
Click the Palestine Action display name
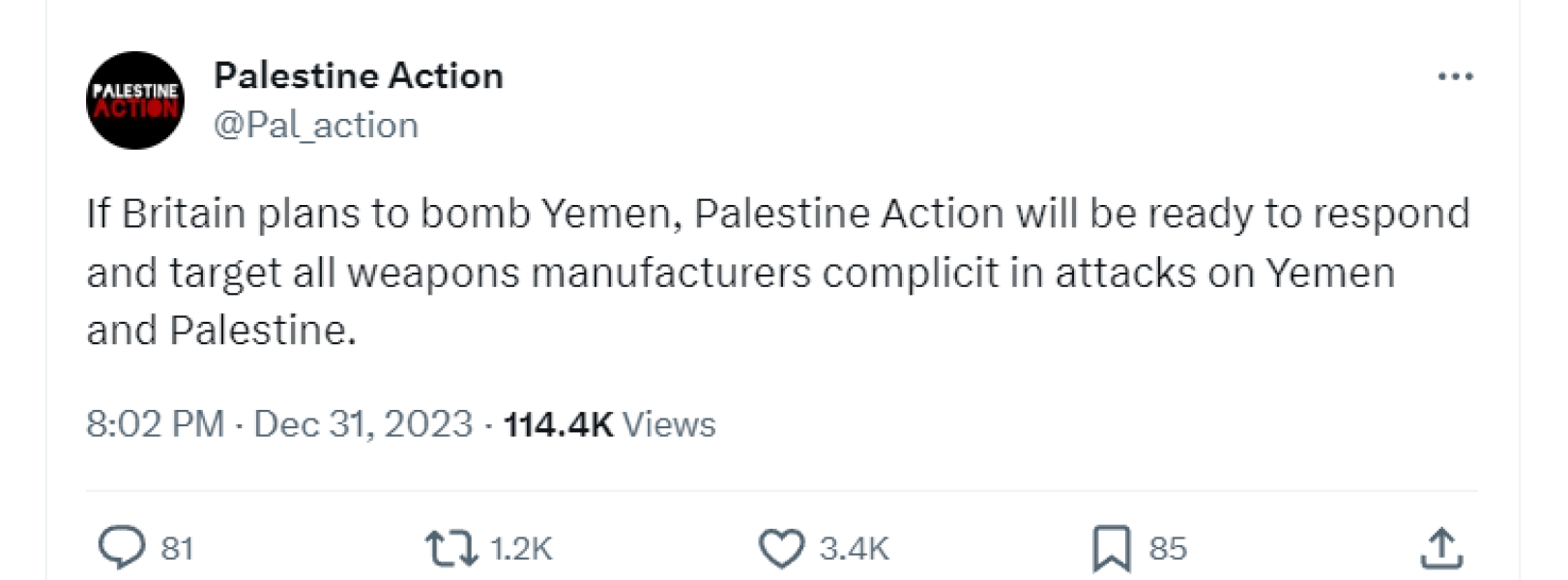coord(359,75)
